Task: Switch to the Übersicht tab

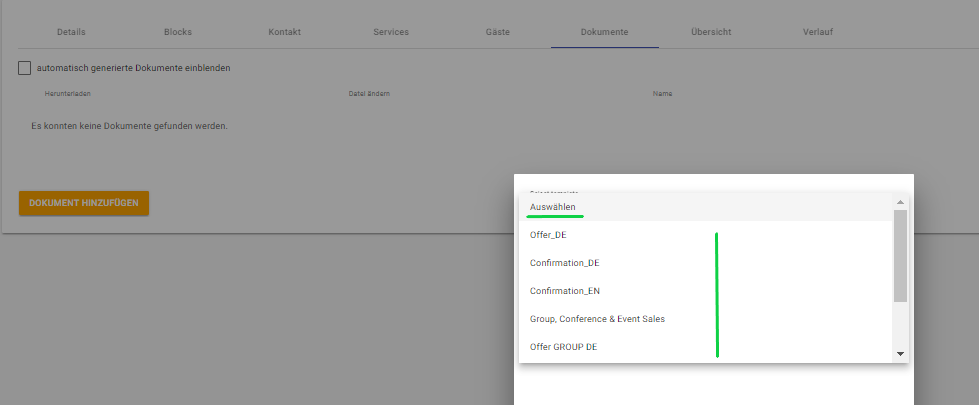Action: click(x=711, y=32)
